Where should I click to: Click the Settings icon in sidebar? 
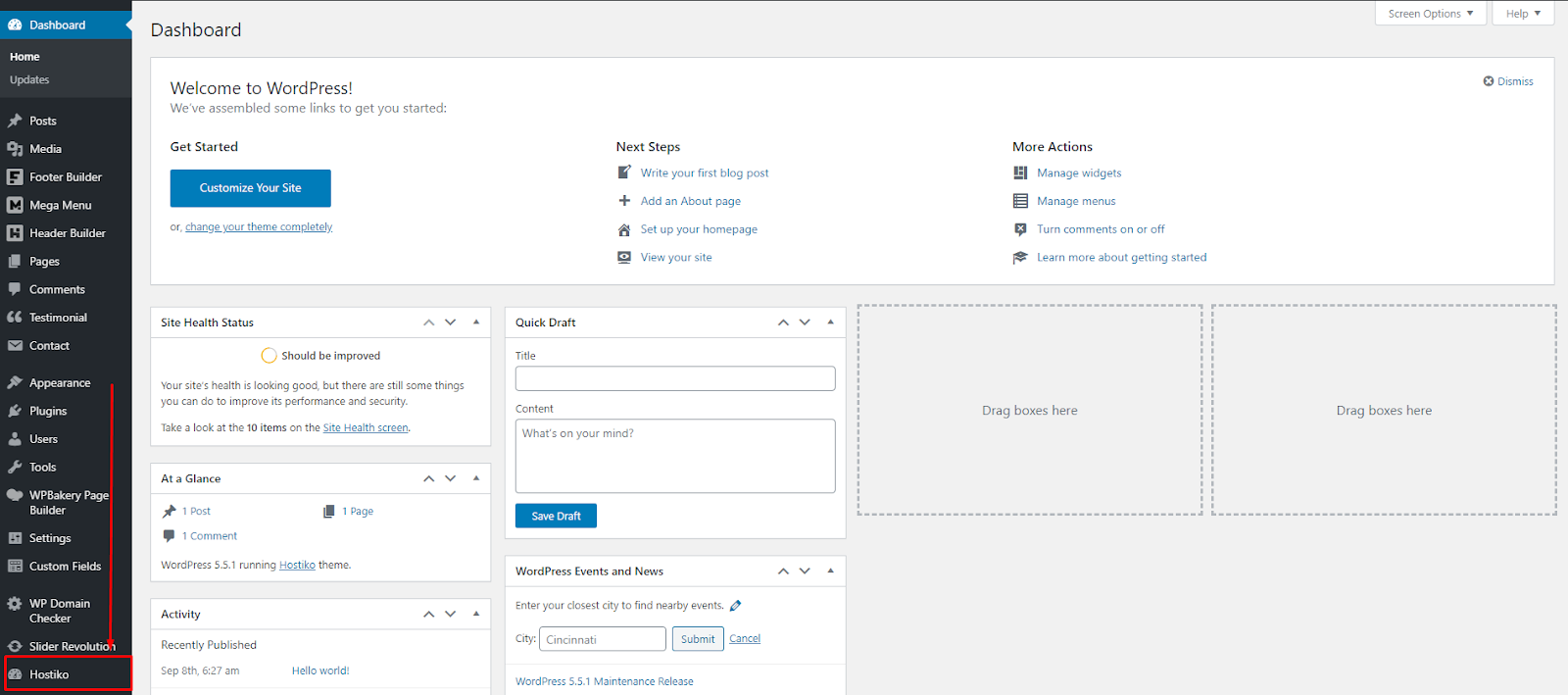tap(15, 538)
